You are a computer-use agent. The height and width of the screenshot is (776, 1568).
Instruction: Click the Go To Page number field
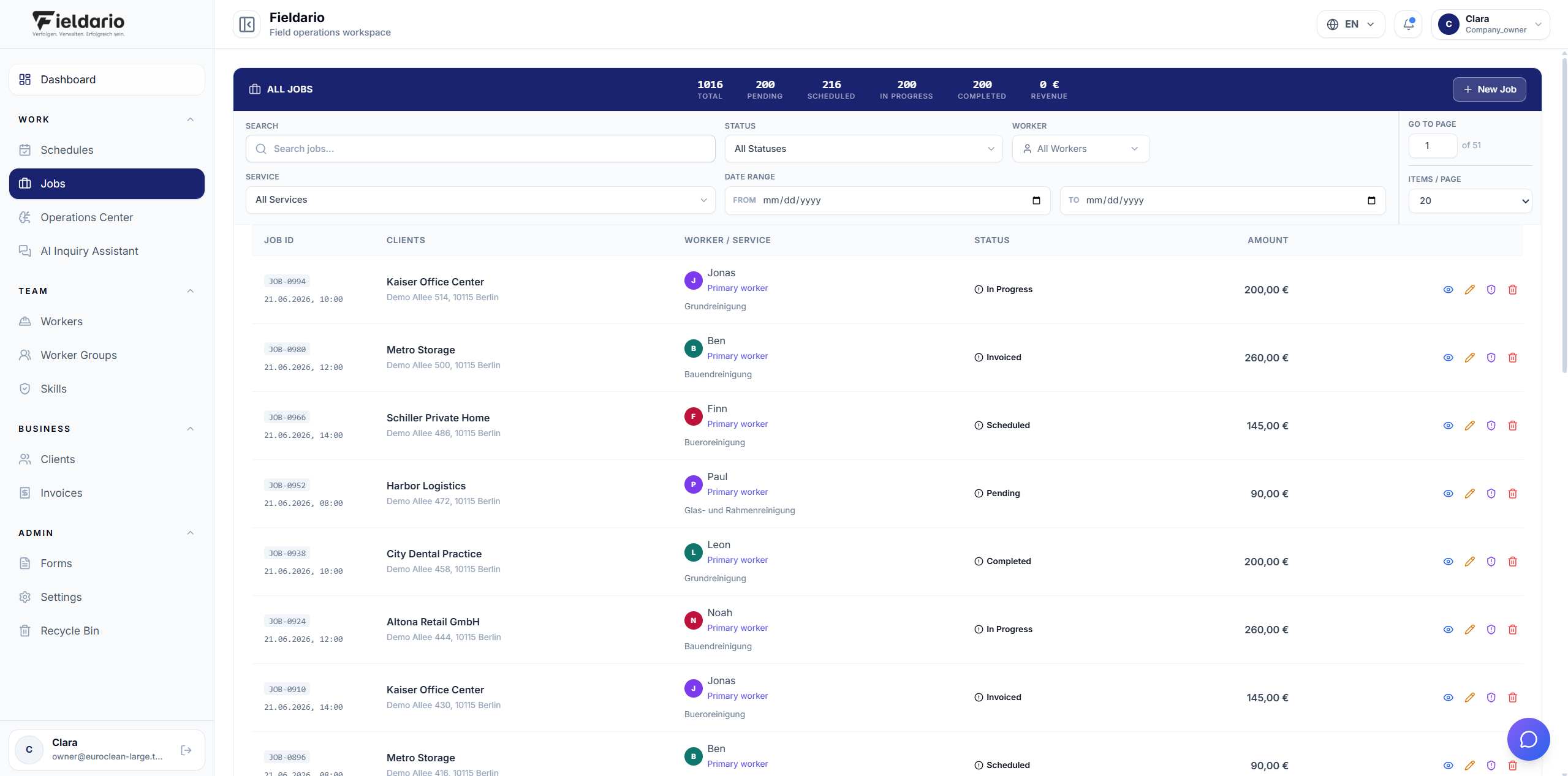tap(1433, 146)
